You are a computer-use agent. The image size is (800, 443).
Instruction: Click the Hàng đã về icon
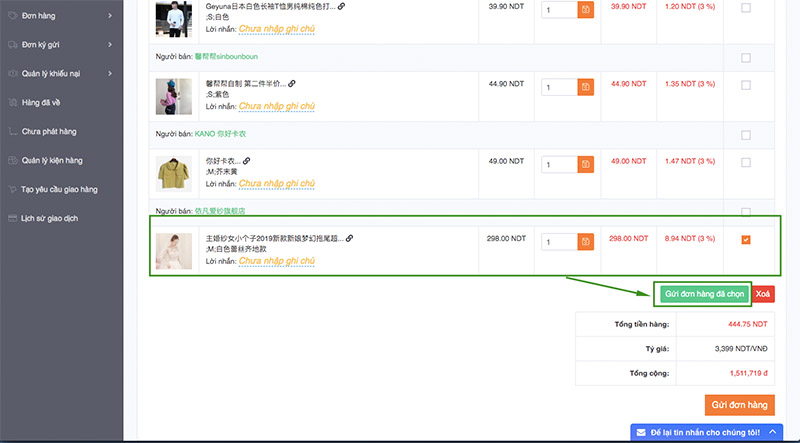pos(13,103)
